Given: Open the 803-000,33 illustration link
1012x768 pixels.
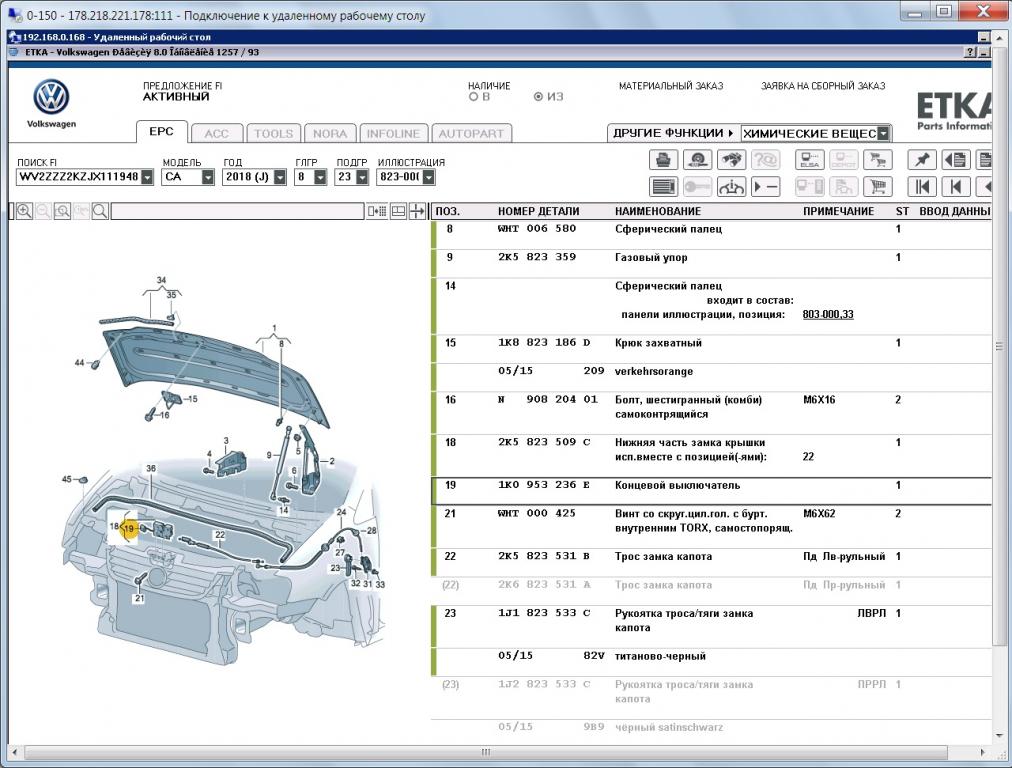Looking at the screenshot, I should (828, 314).
